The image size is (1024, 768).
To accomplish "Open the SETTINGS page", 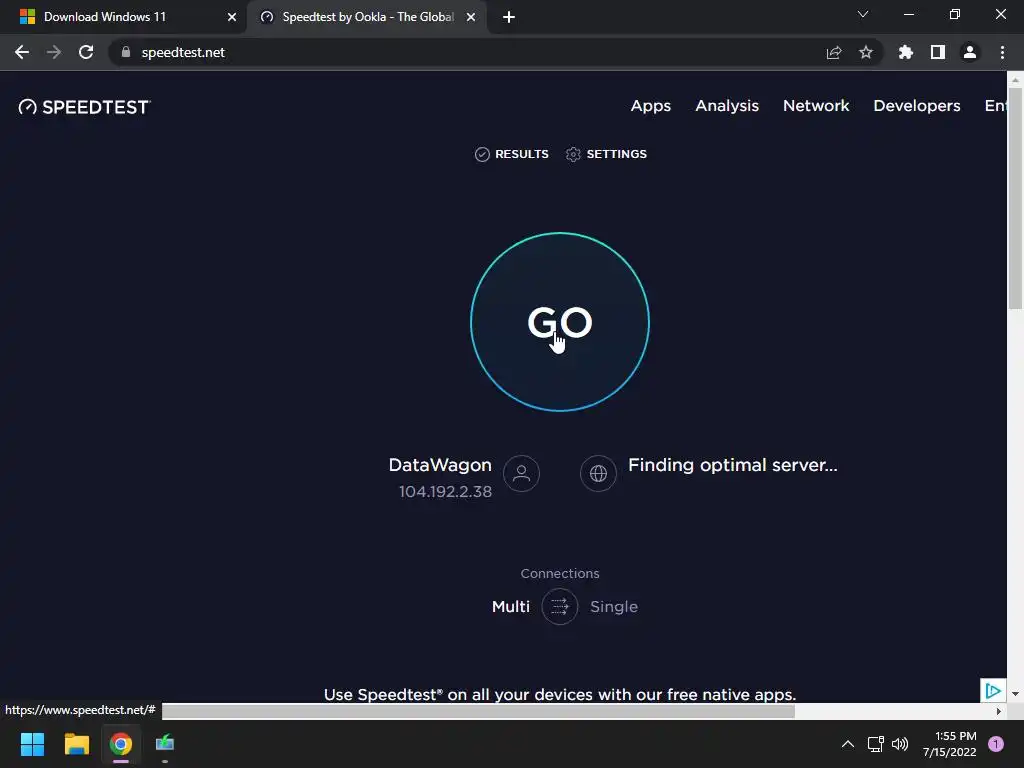I will click(606, 154).
